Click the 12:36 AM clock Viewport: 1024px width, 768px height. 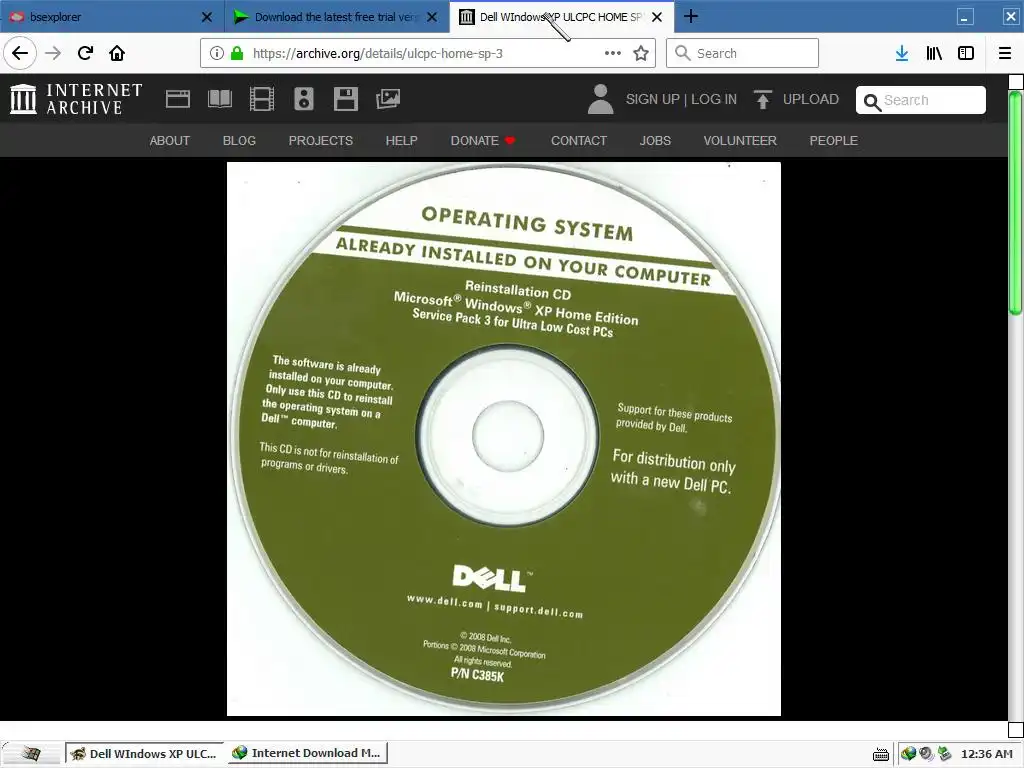coord(986,754)
